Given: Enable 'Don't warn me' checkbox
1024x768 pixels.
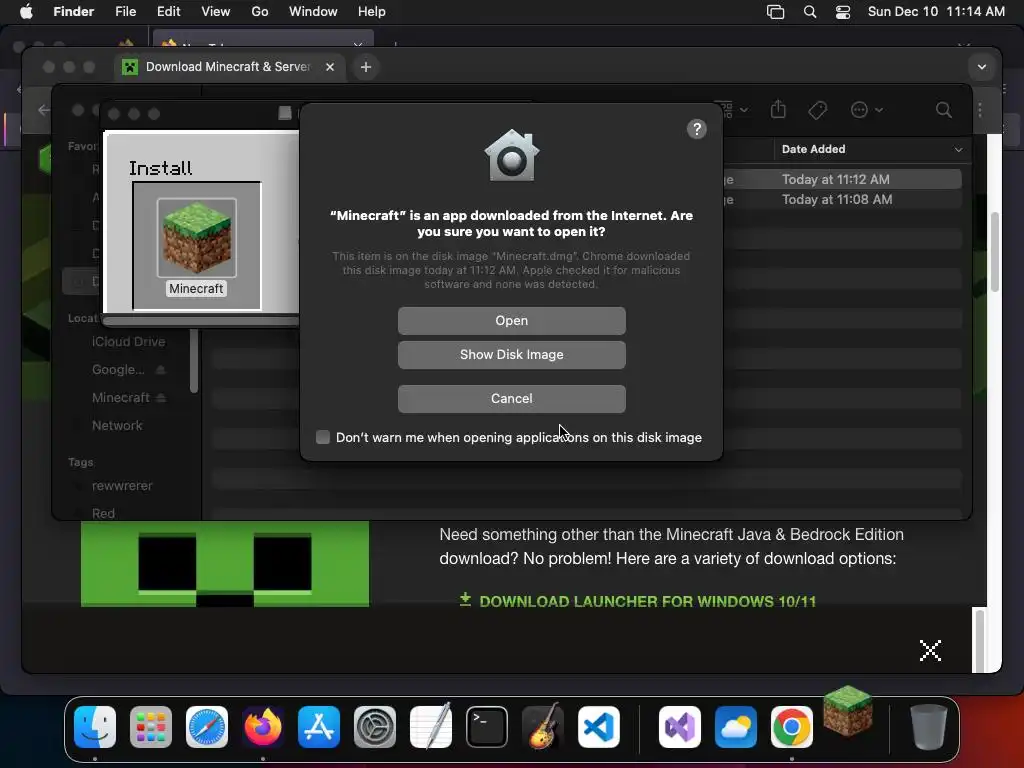Looking at the screenshot, I should (x=323, y=437).
